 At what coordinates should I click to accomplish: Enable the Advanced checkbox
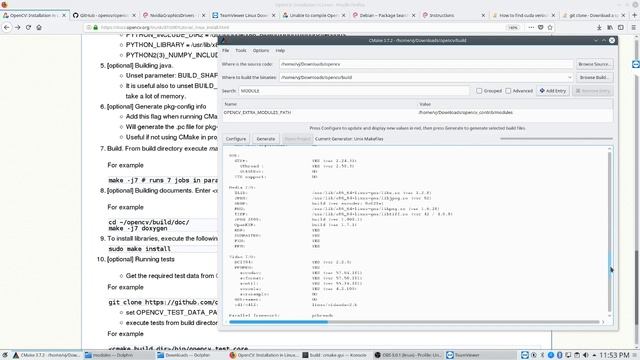pyautogui.click(x=508, y=91)
